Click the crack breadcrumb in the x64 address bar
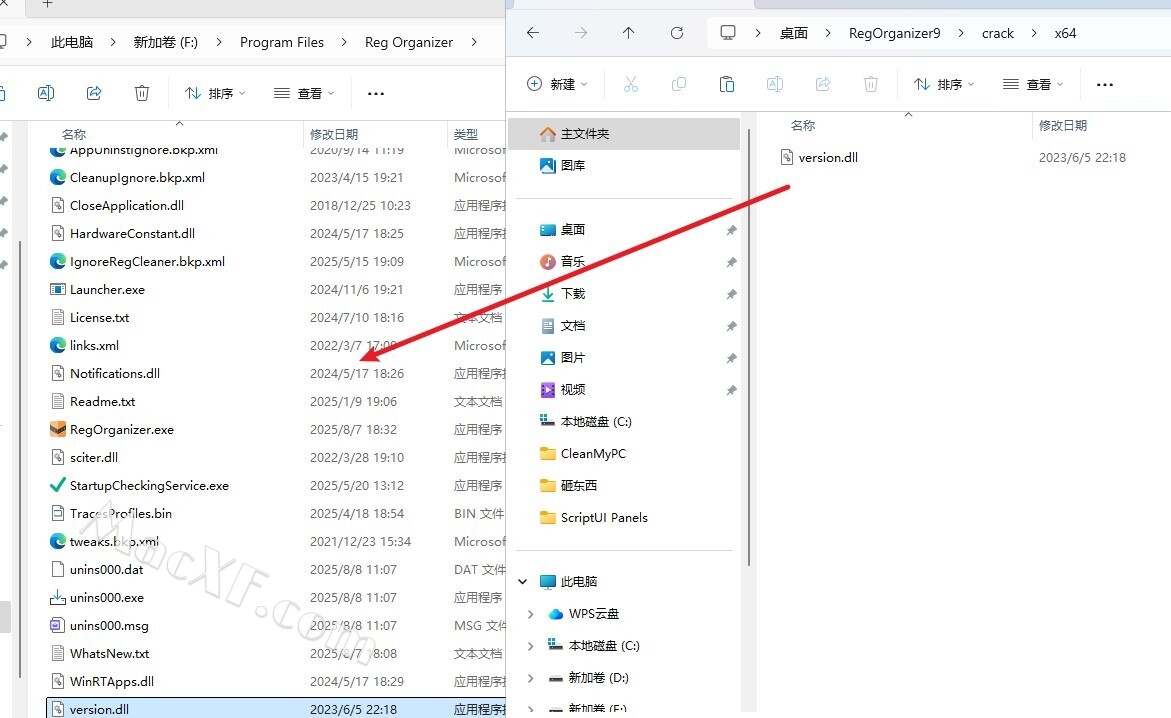 click(x=997, y=33)
